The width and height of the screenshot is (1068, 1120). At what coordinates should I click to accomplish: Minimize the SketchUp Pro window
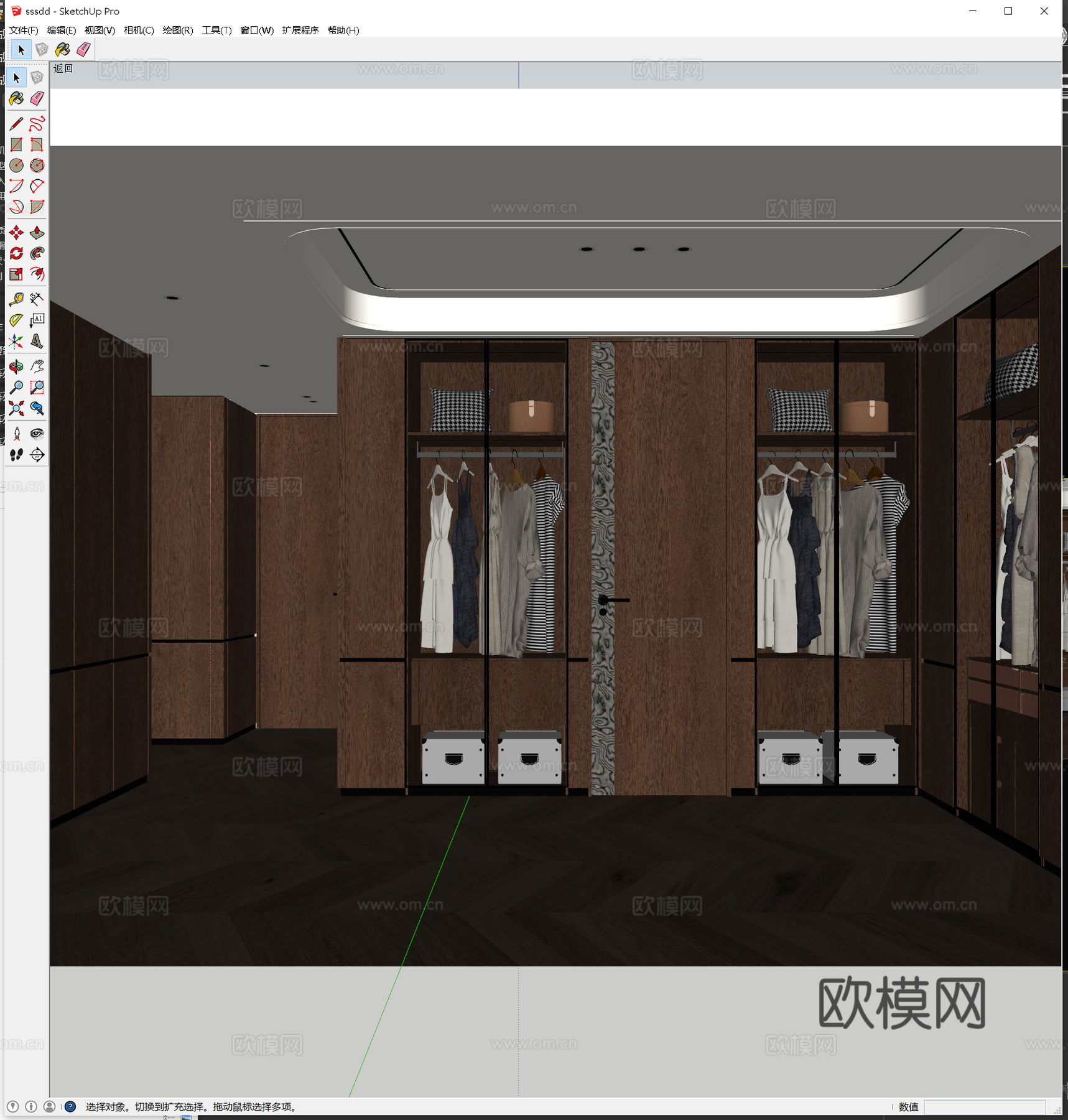pos(973,11)
